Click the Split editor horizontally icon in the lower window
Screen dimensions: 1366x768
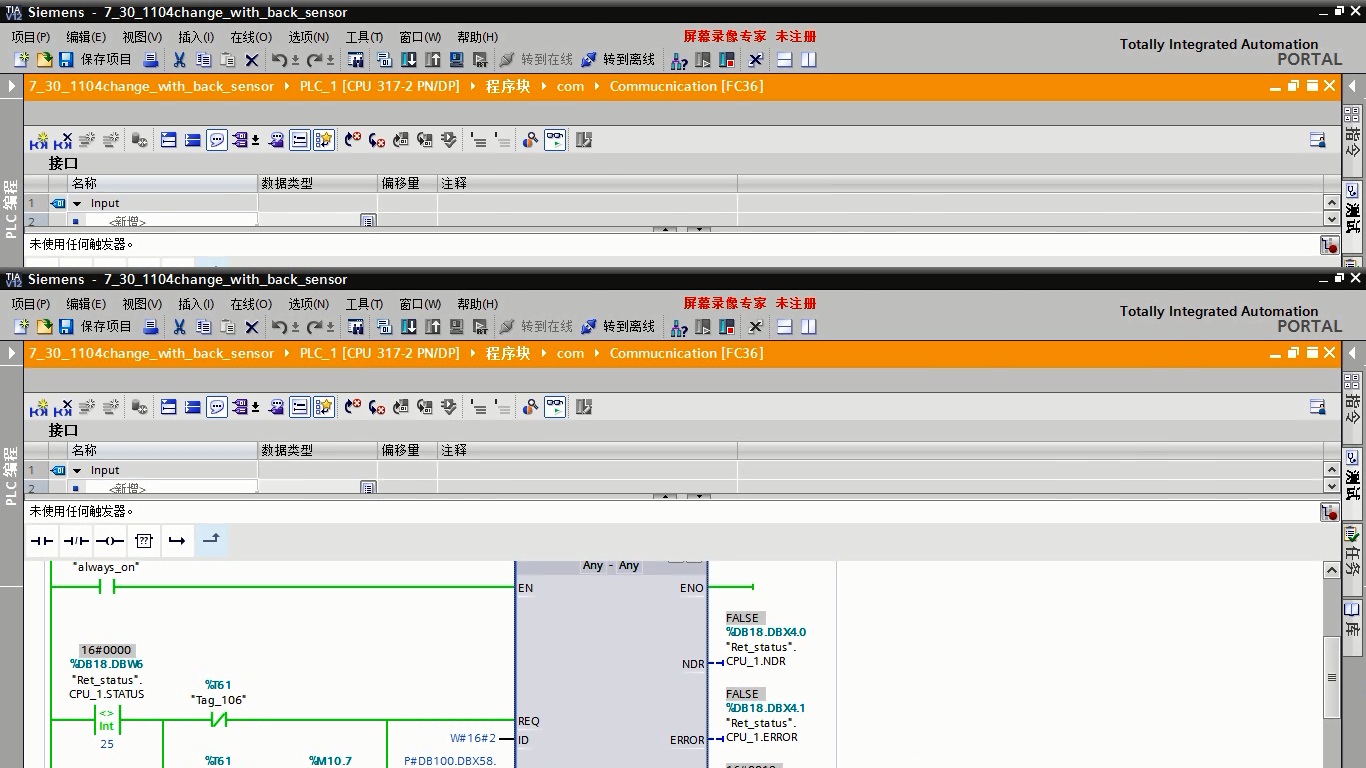785,327
